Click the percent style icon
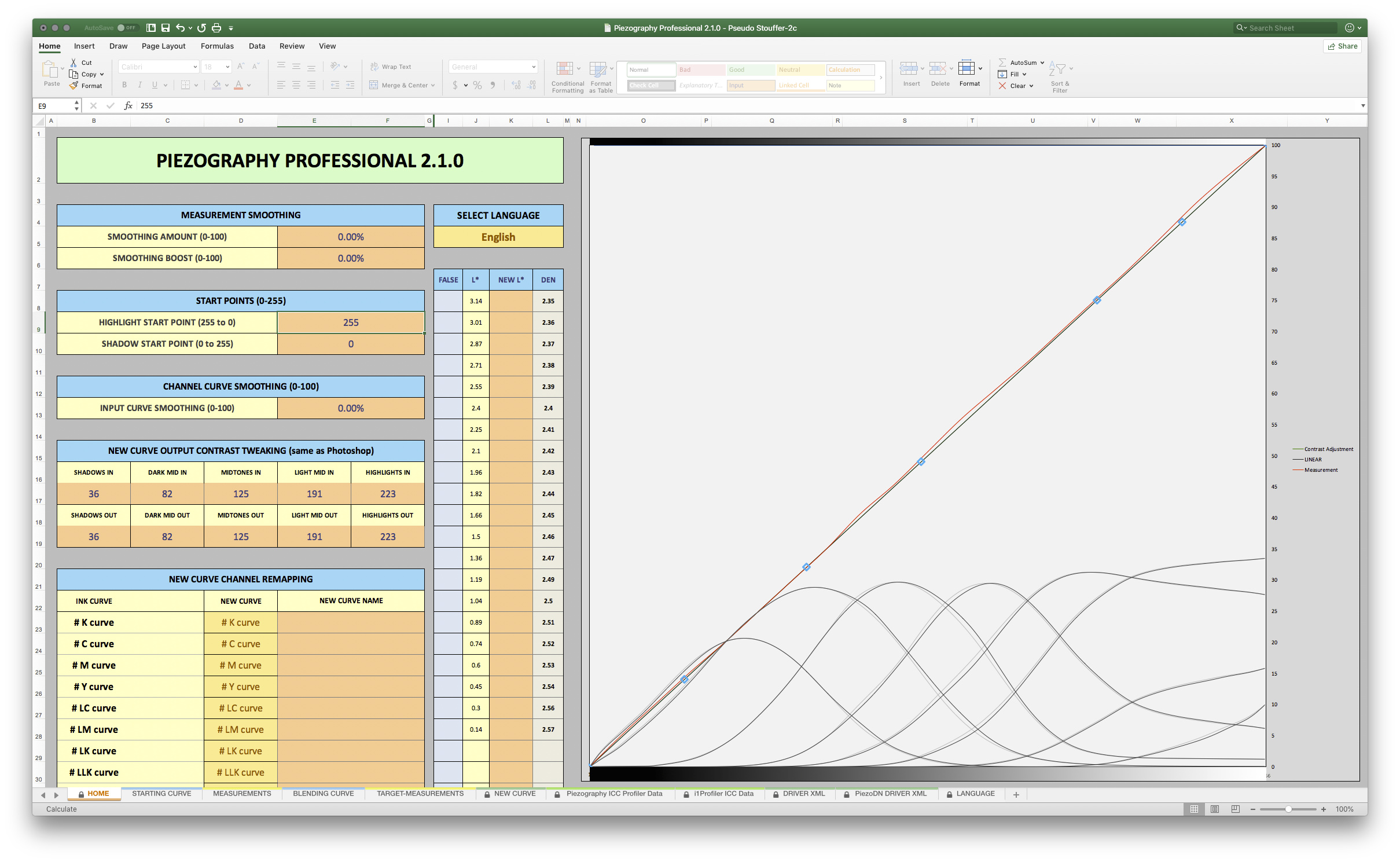The width and height of the screenshot is (1400, 862). point(477,85)
